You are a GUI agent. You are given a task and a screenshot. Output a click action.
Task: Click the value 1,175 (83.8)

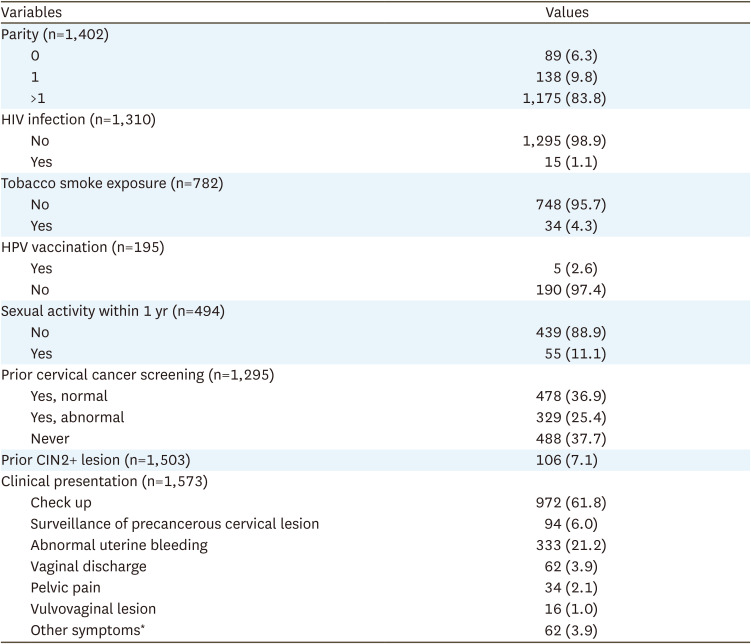[566, 98]
